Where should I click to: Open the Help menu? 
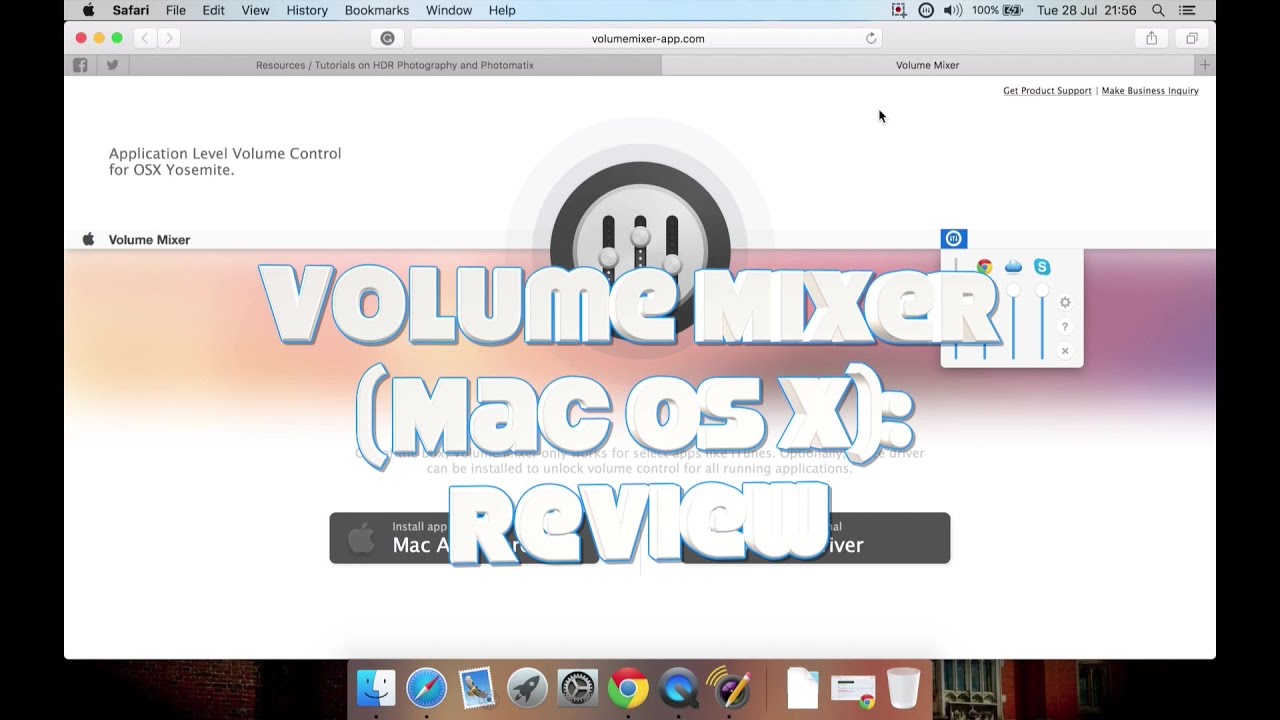[502, 10]
